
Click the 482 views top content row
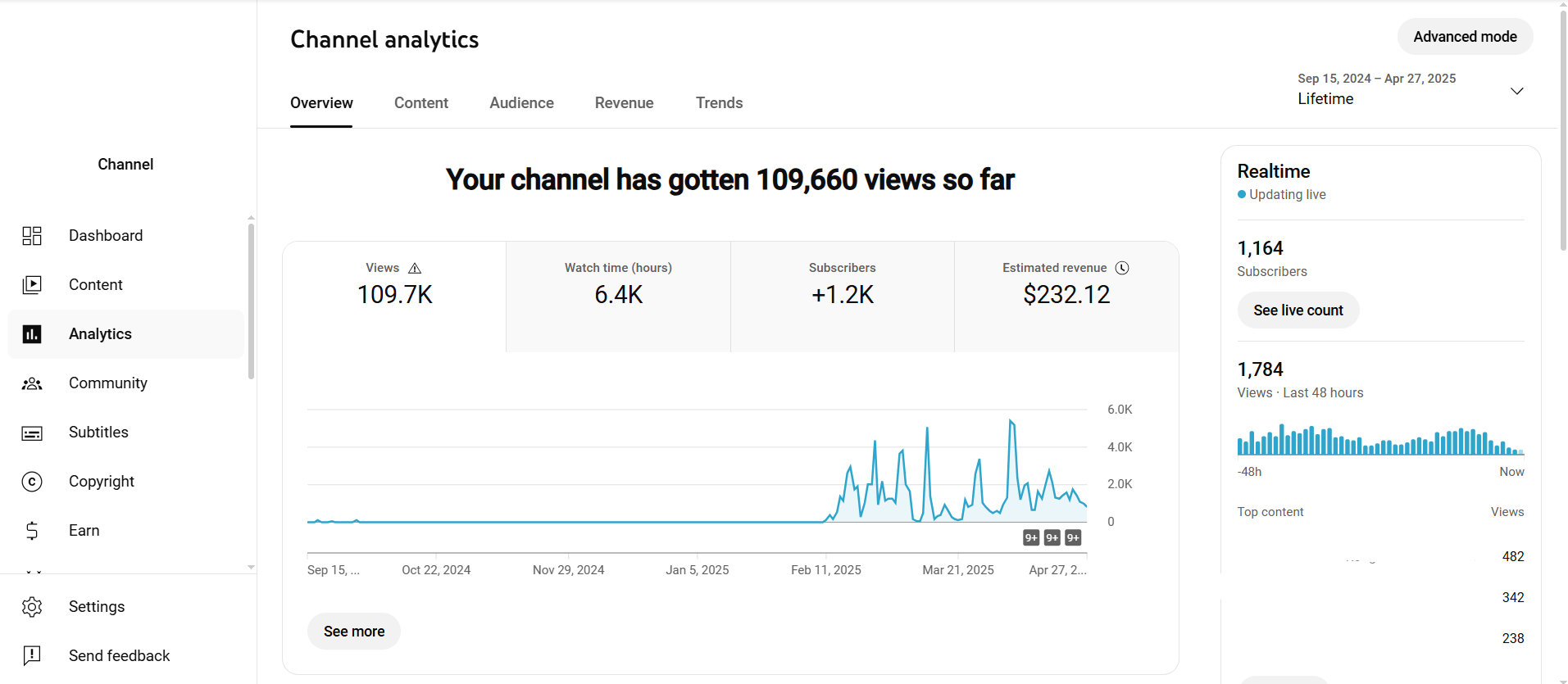(1380, 557)
